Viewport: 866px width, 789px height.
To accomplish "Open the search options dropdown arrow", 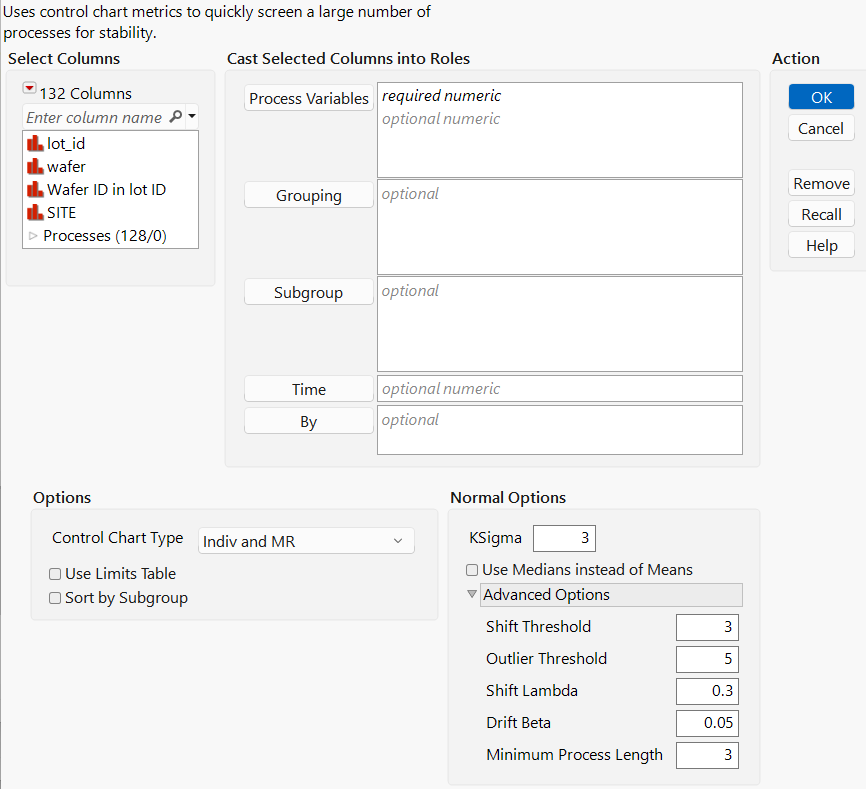I will click(192, 117).
